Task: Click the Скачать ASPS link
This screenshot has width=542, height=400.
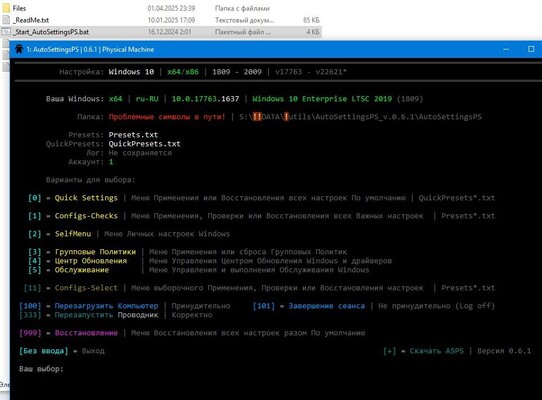Action: pyautogui.click(x=437, y=351)
